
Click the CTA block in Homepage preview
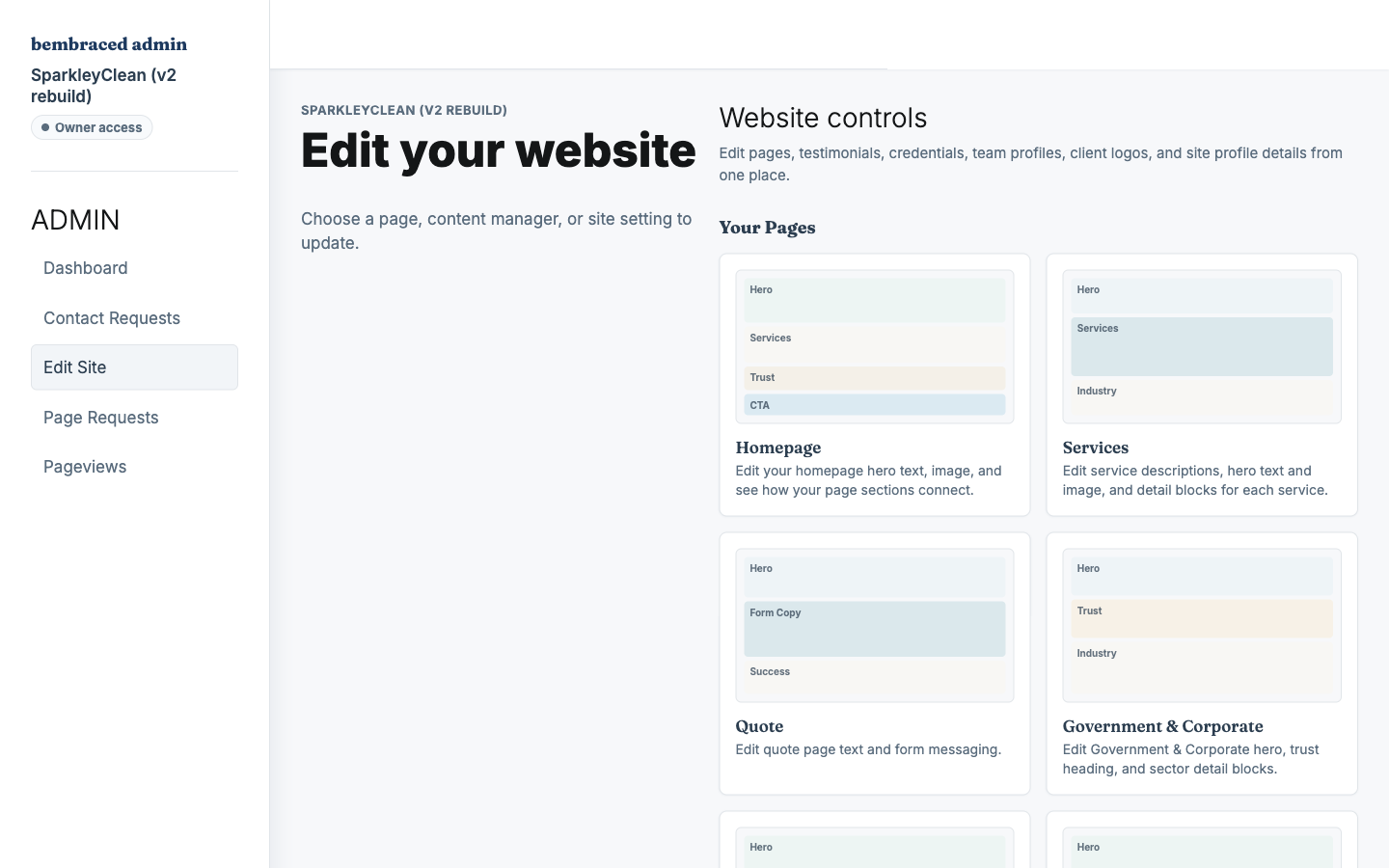point(875,405)
